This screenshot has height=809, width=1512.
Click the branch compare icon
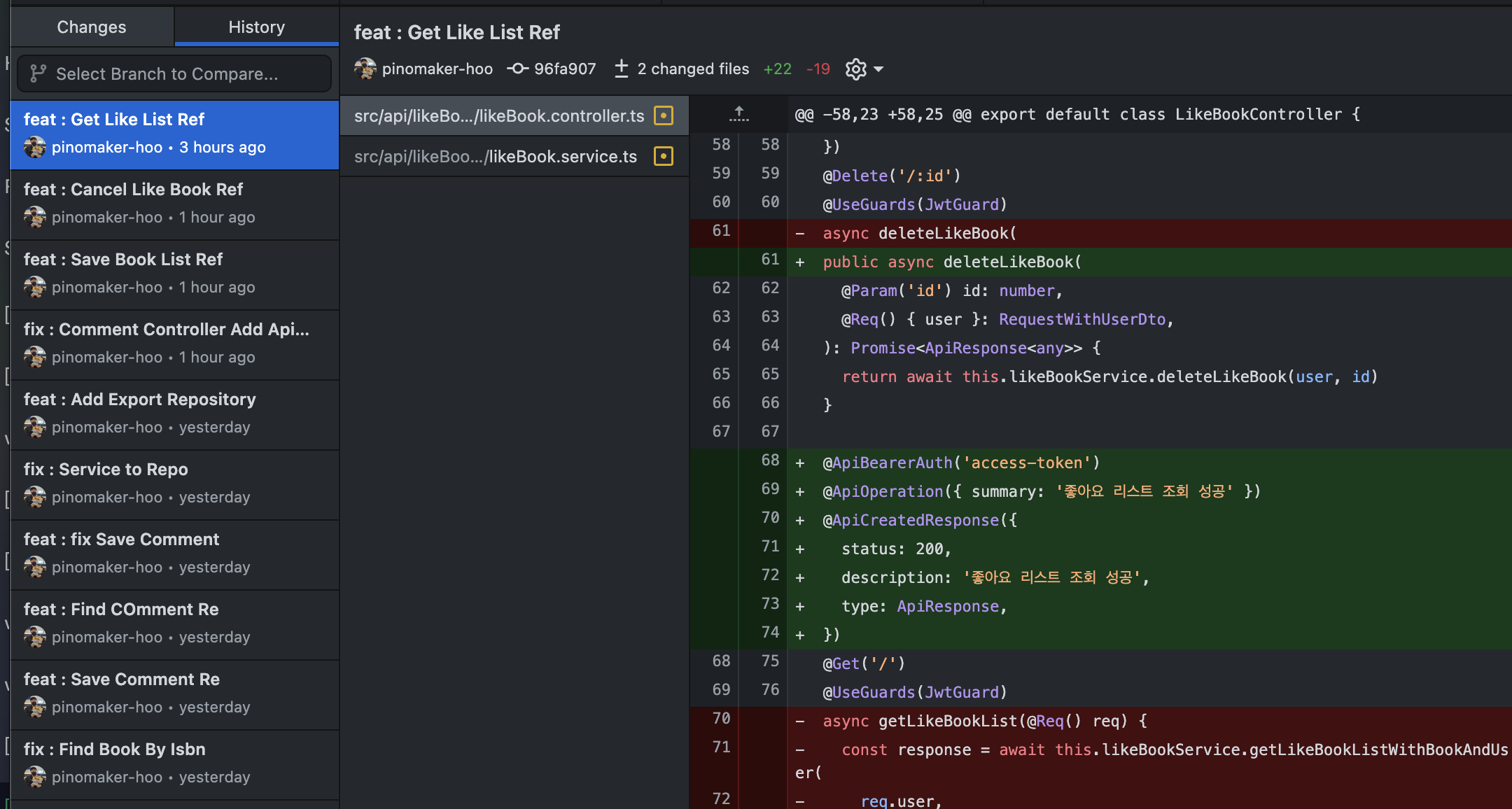(38, 73)
